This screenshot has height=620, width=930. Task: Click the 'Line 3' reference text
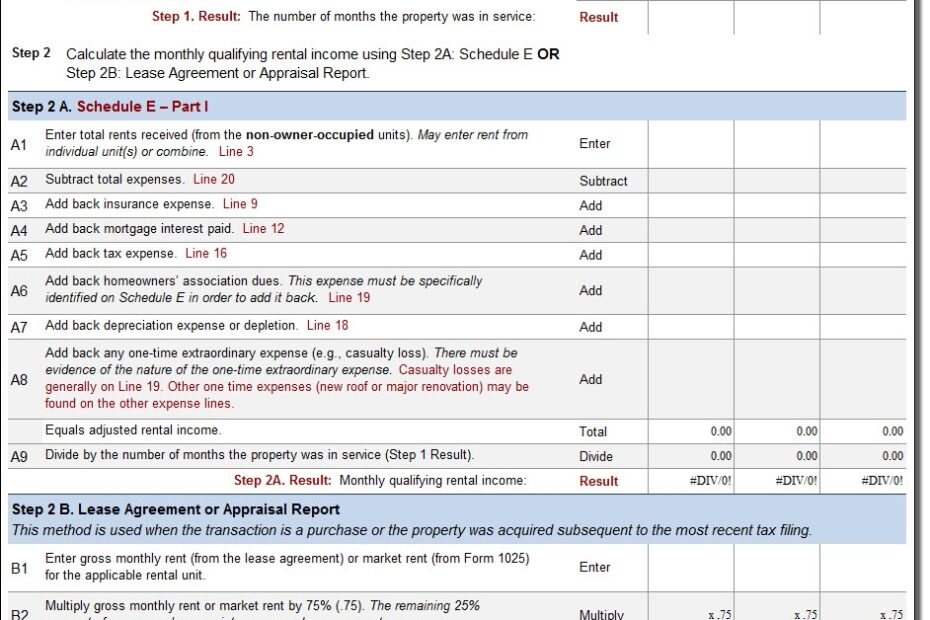tap(236, 152)
